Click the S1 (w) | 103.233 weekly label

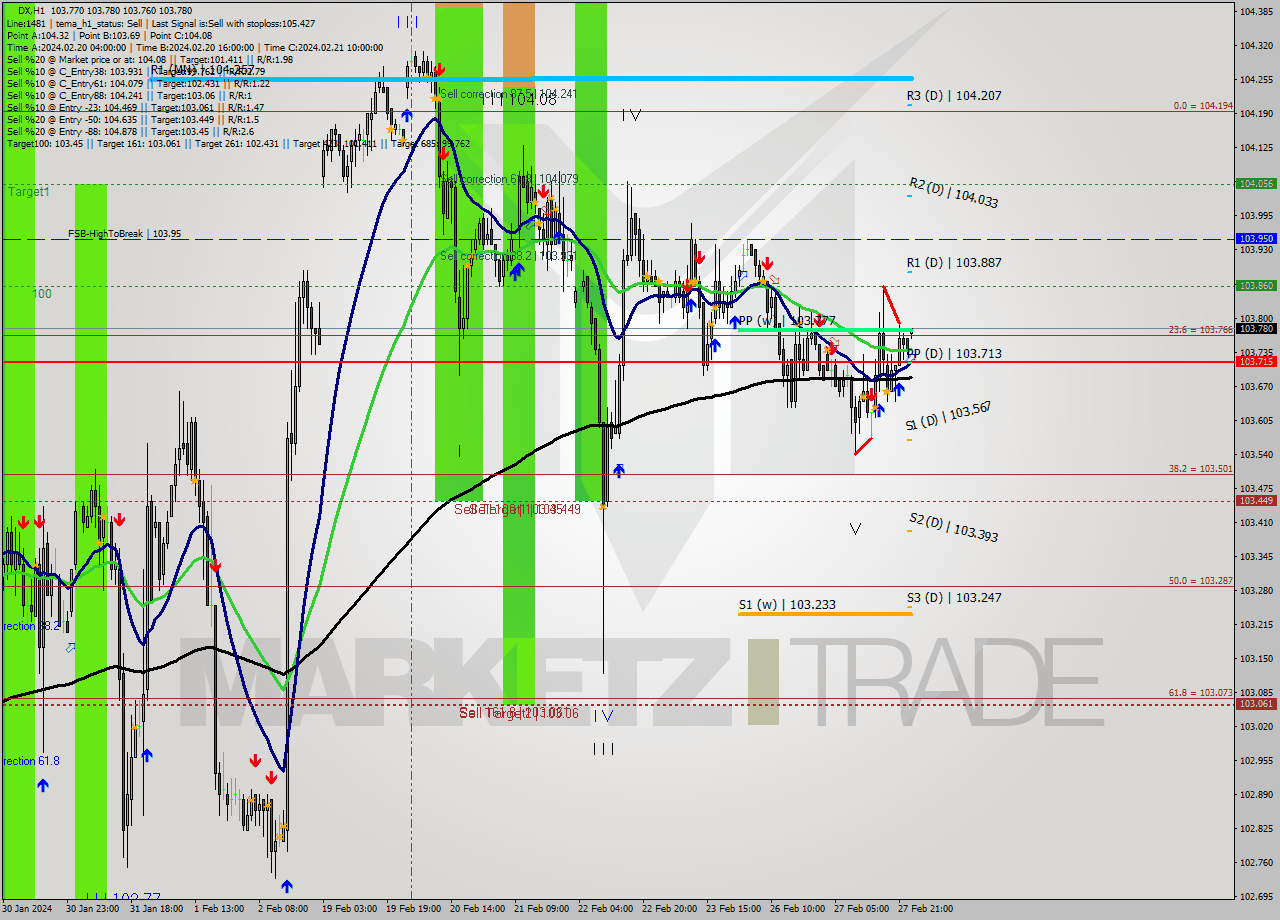coord(787,605)
